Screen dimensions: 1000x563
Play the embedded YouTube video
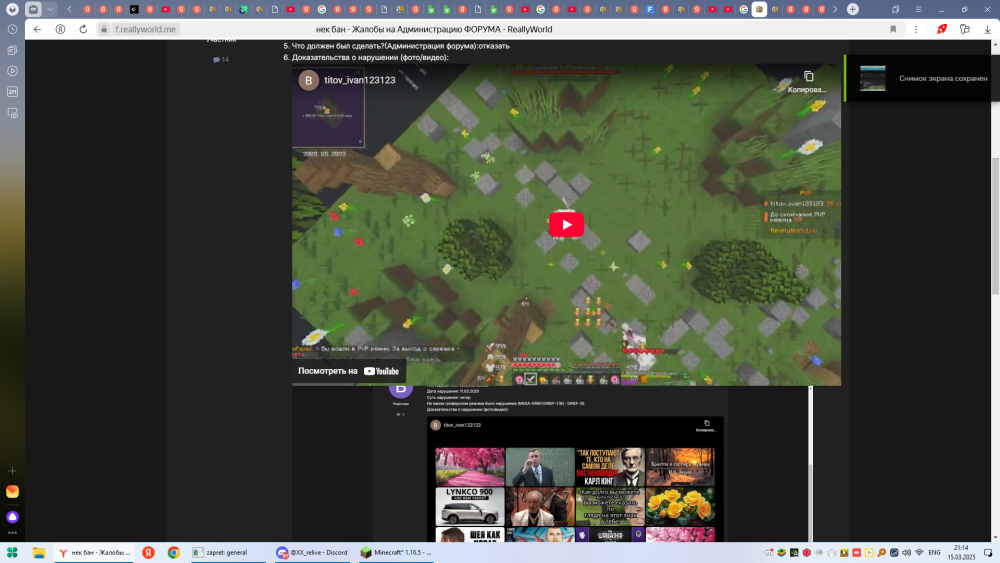566,224
